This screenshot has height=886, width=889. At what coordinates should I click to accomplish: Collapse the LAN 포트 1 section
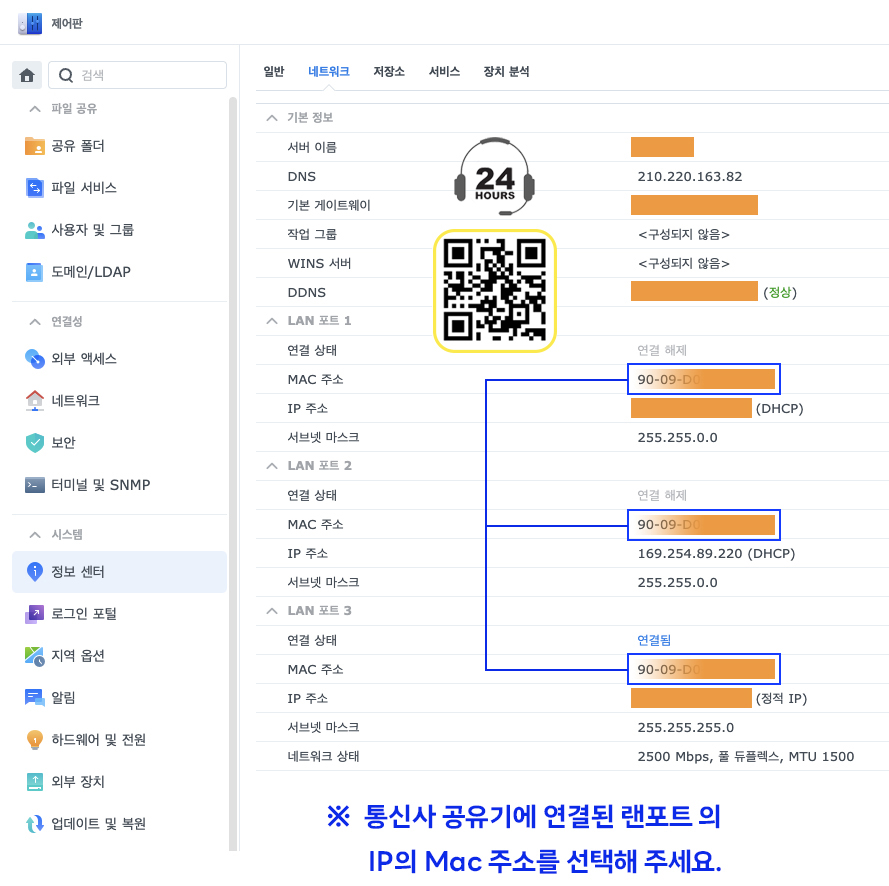(272, 321)
